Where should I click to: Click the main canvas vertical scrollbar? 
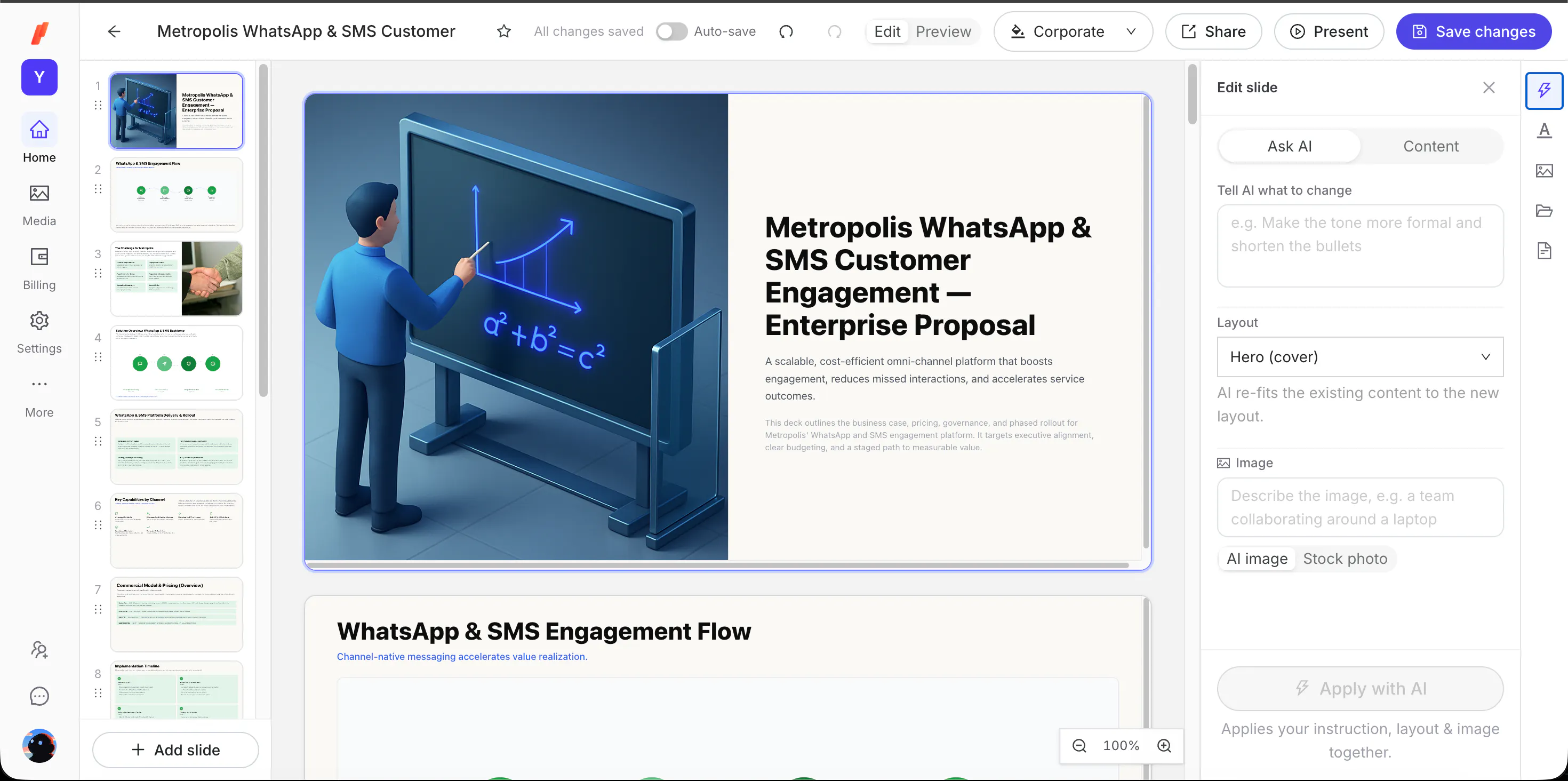tap(1193, 94)
